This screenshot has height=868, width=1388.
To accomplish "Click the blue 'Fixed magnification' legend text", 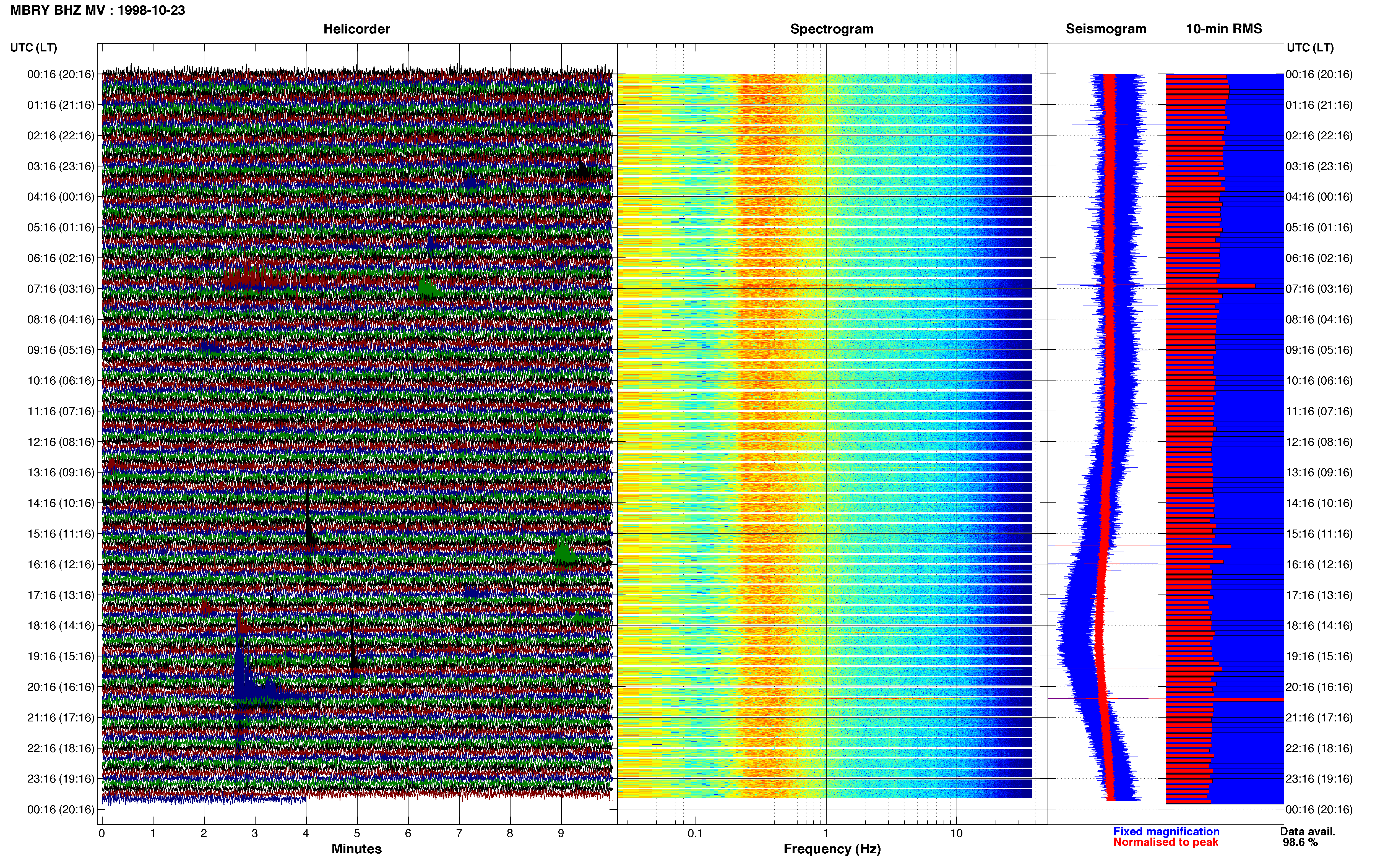I will pos(1166,831).
